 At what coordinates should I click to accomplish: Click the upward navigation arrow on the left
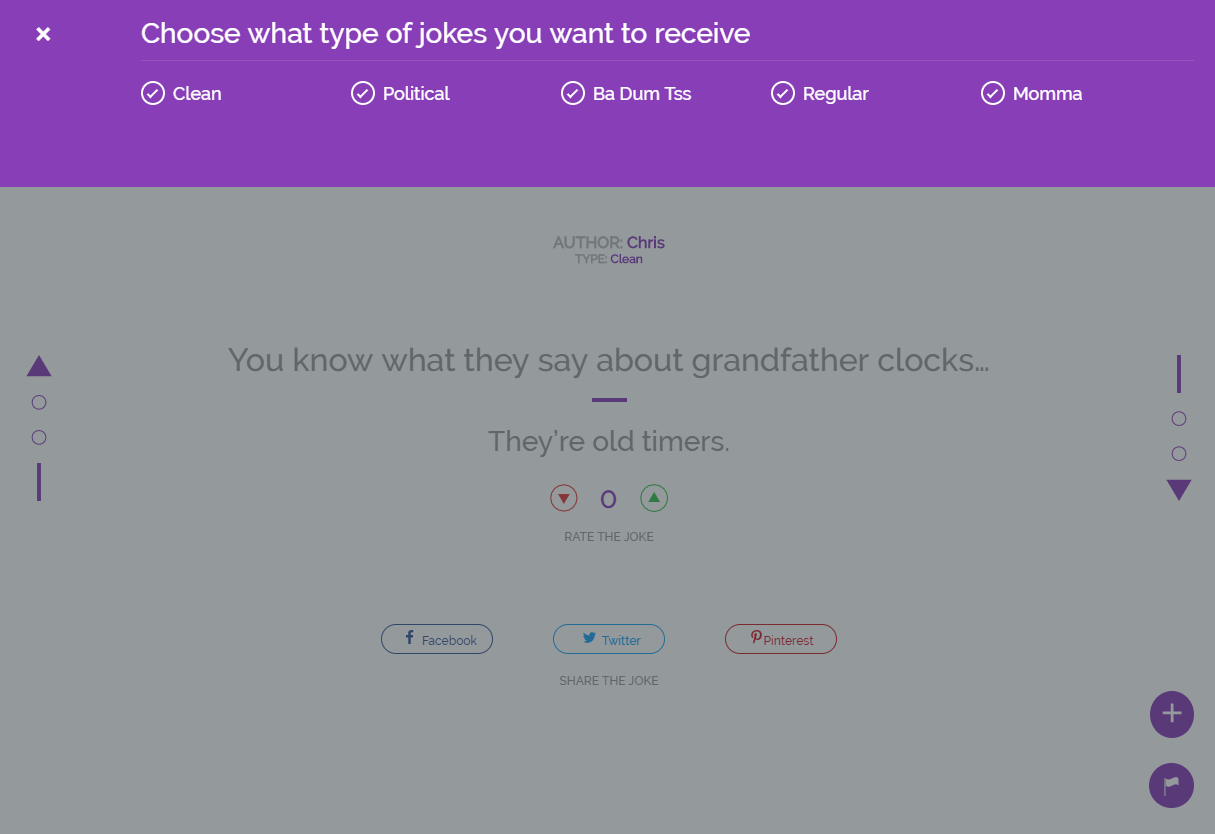point(38,365)
